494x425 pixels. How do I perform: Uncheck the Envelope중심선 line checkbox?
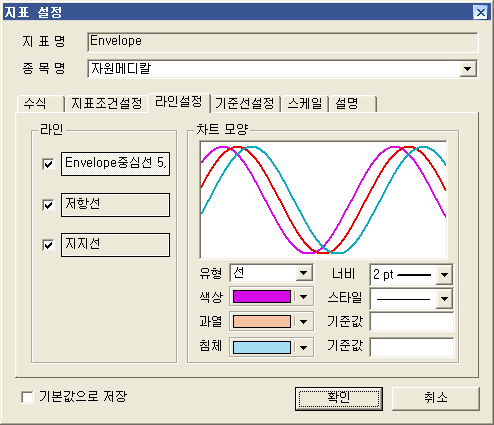pos(48,164)
